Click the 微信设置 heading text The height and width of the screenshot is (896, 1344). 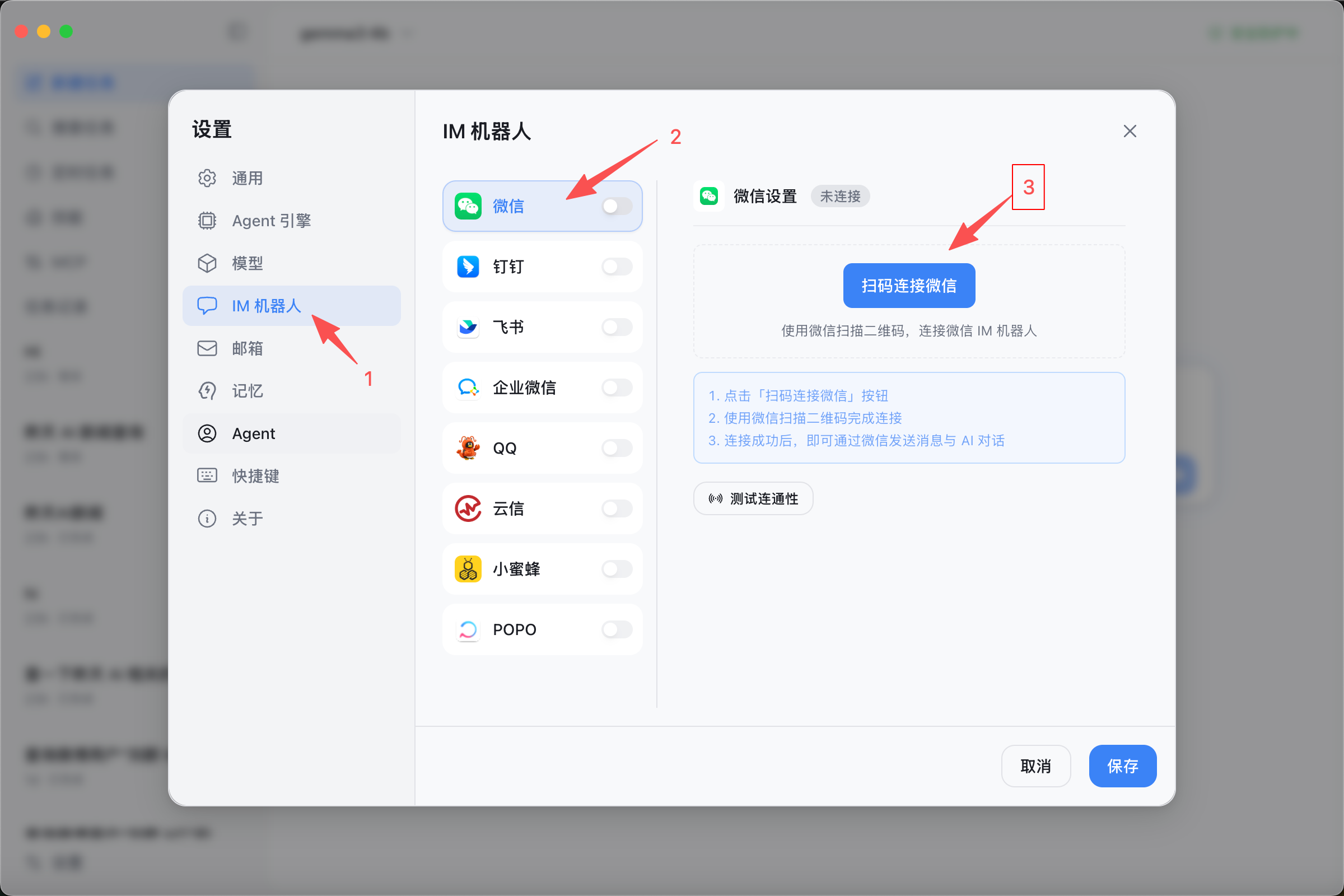(765, 197)
